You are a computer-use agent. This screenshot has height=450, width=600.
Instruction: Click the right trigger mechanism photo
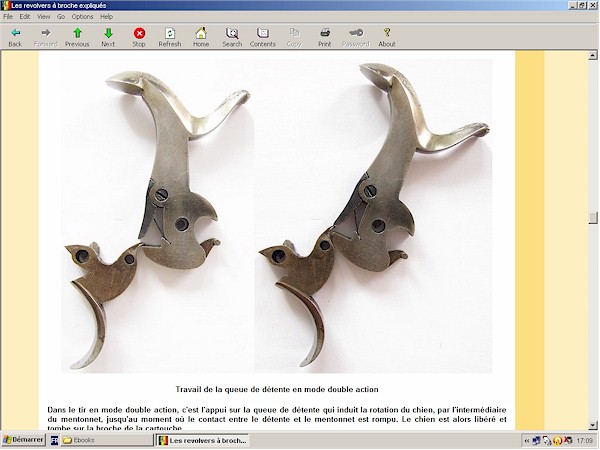tap(373, 216)
